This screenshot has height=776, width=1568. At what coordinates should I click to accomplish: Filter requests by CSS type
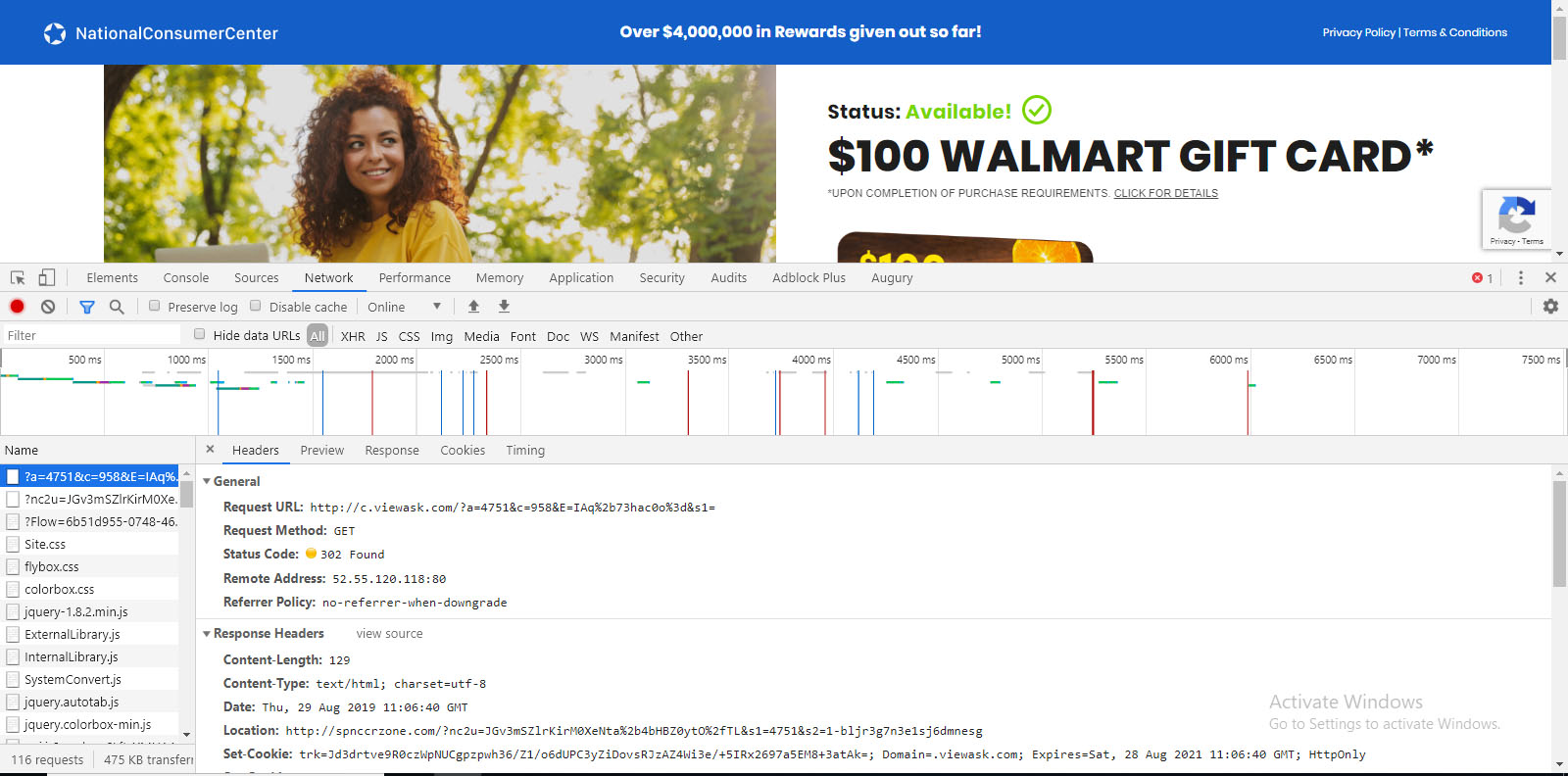(x=410, y=336)
